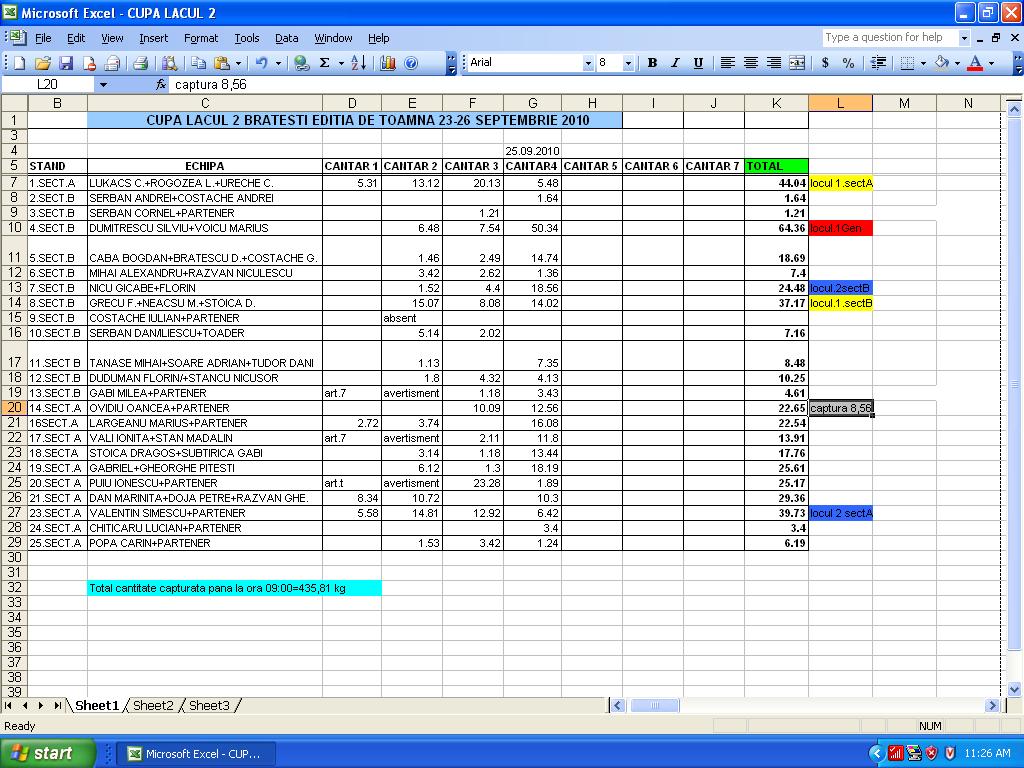The image size is (1024, 768).
Task: Toggle italic formatting
Action: [675, 63]
